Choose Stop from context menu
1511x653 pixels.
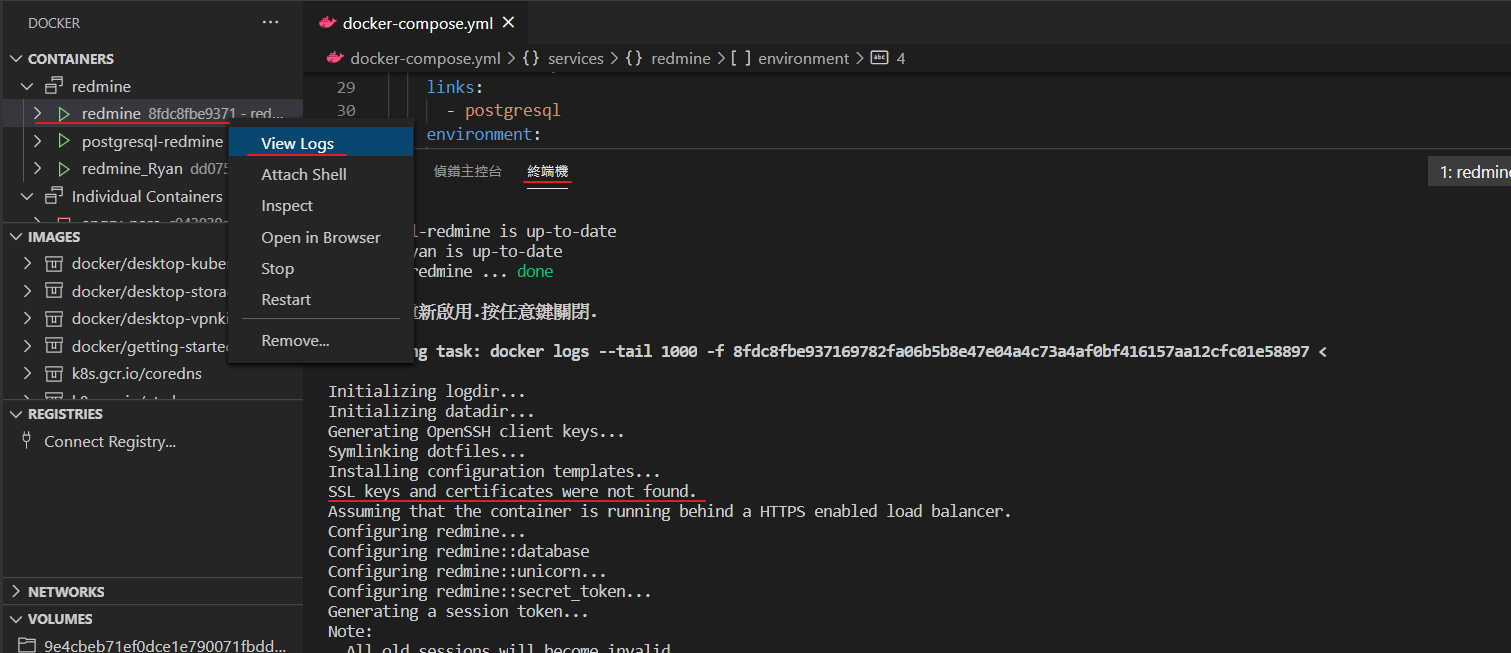pyautogui.click(x=321, y=269)
